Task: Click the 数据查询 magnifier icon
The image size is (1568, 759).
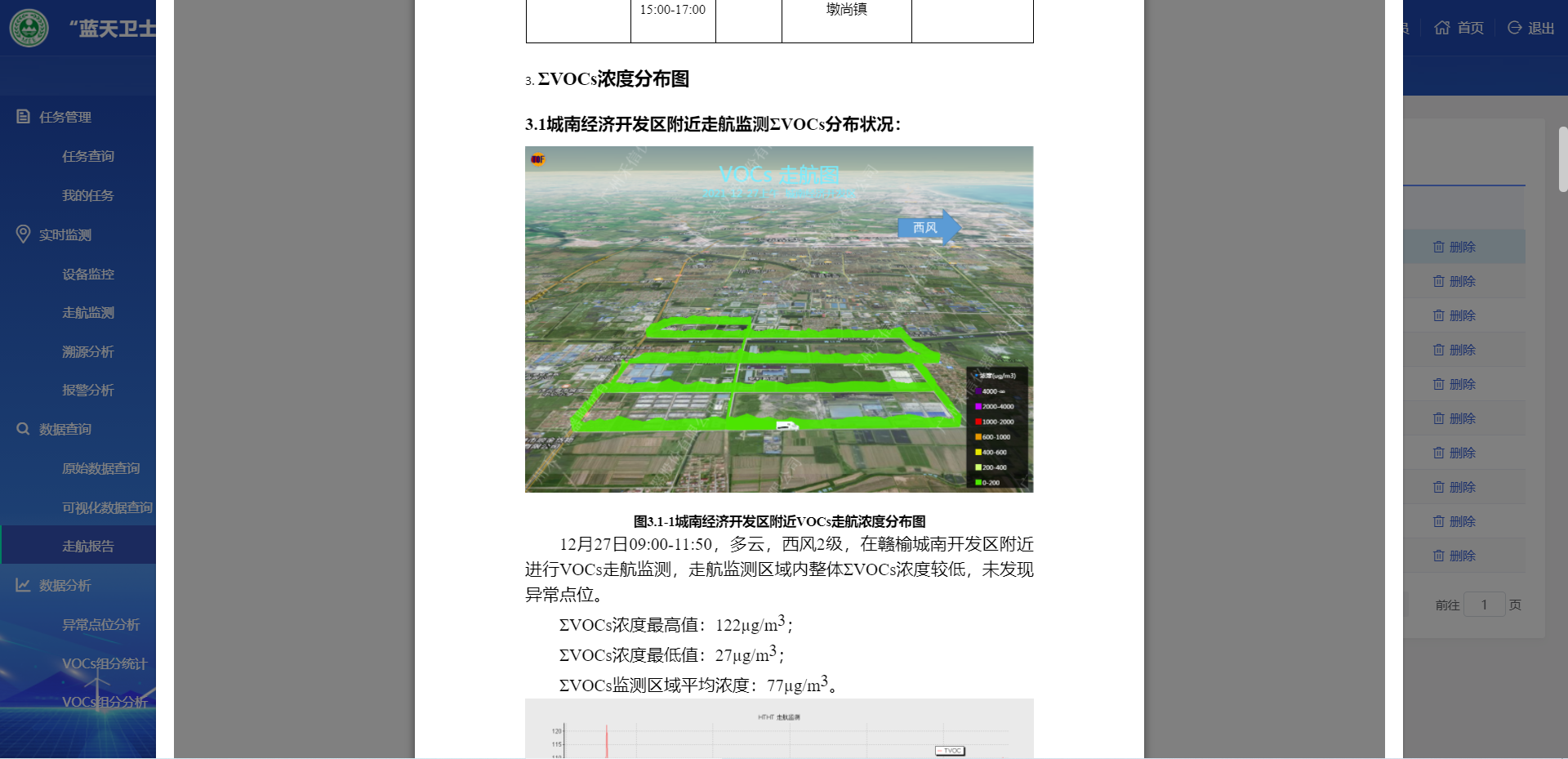Action: [23, 429]
